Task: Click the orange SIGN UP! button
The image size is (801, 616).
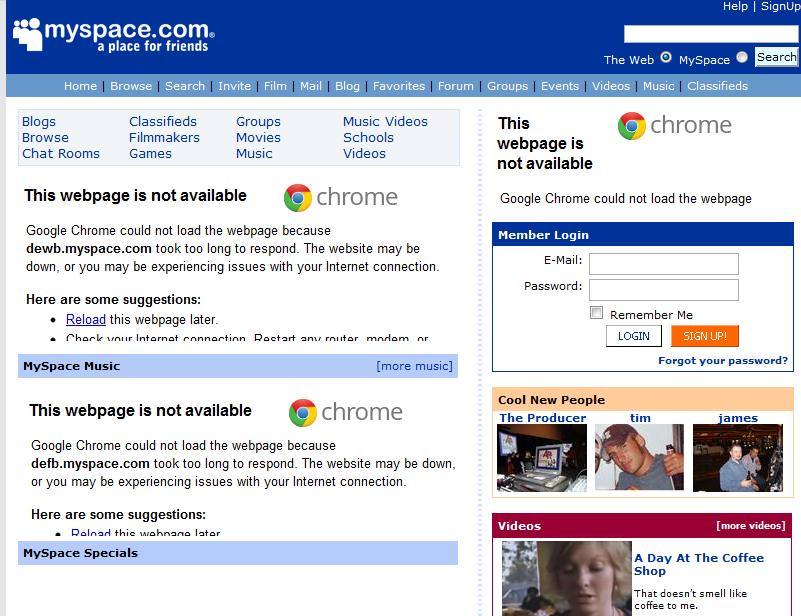Action: coord(702,335)
